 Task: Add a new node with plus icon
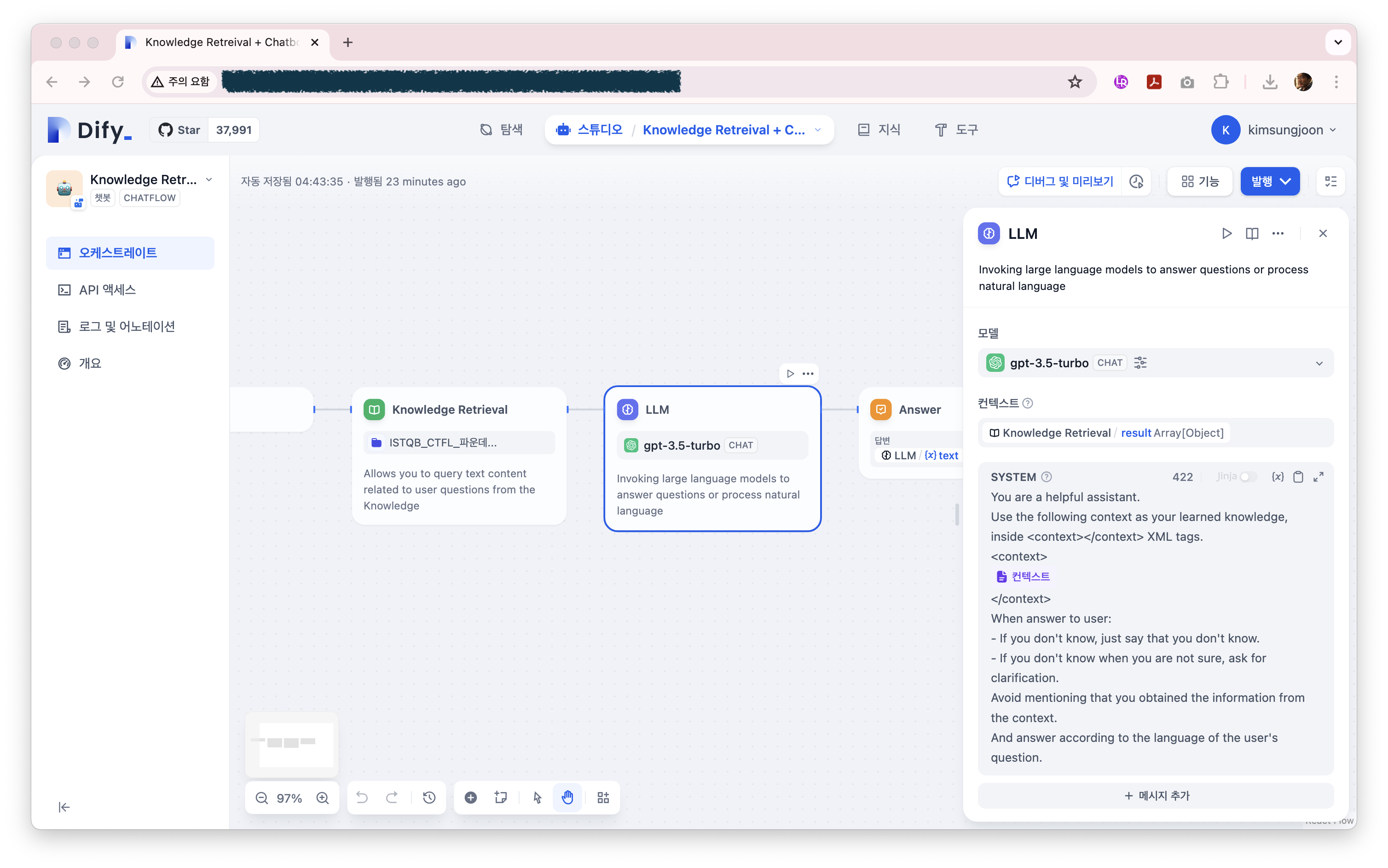click(x=471, y=798)
